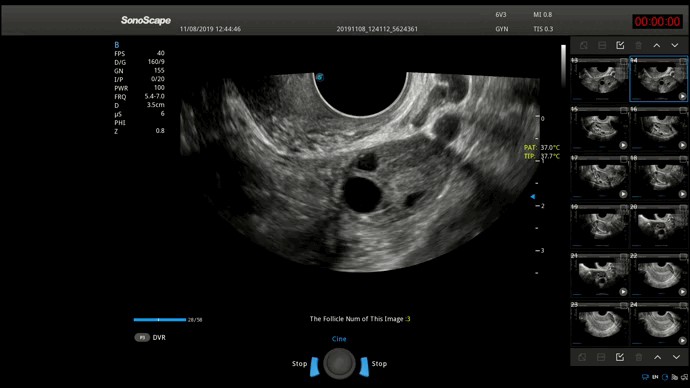Viewport: 690px width, 388px height.
Task: Click the rightmost connected-devices tray icon
Action: point(684,377)
